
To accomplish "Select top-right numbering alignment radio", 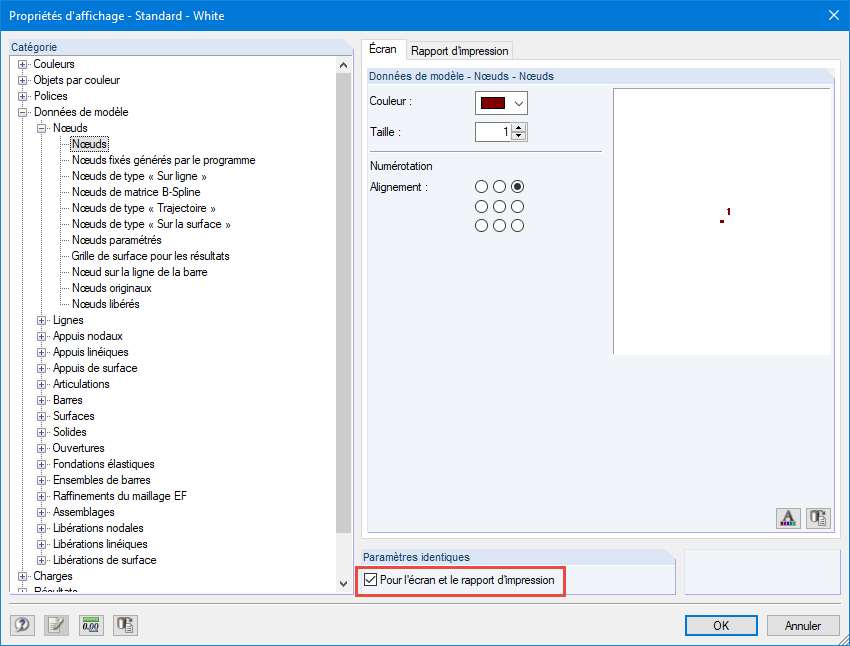I will click(x=518, y=186).
